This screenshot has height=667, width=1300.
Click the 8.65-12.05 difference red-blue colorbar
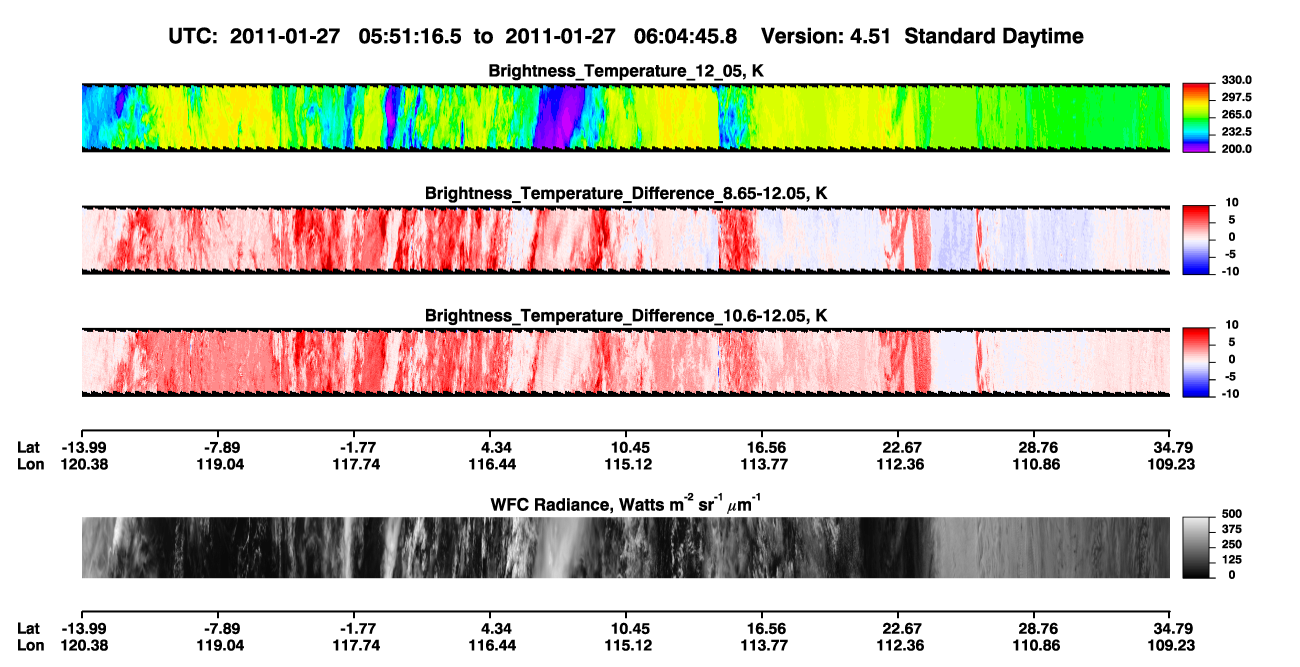[x=1196, y=239]
